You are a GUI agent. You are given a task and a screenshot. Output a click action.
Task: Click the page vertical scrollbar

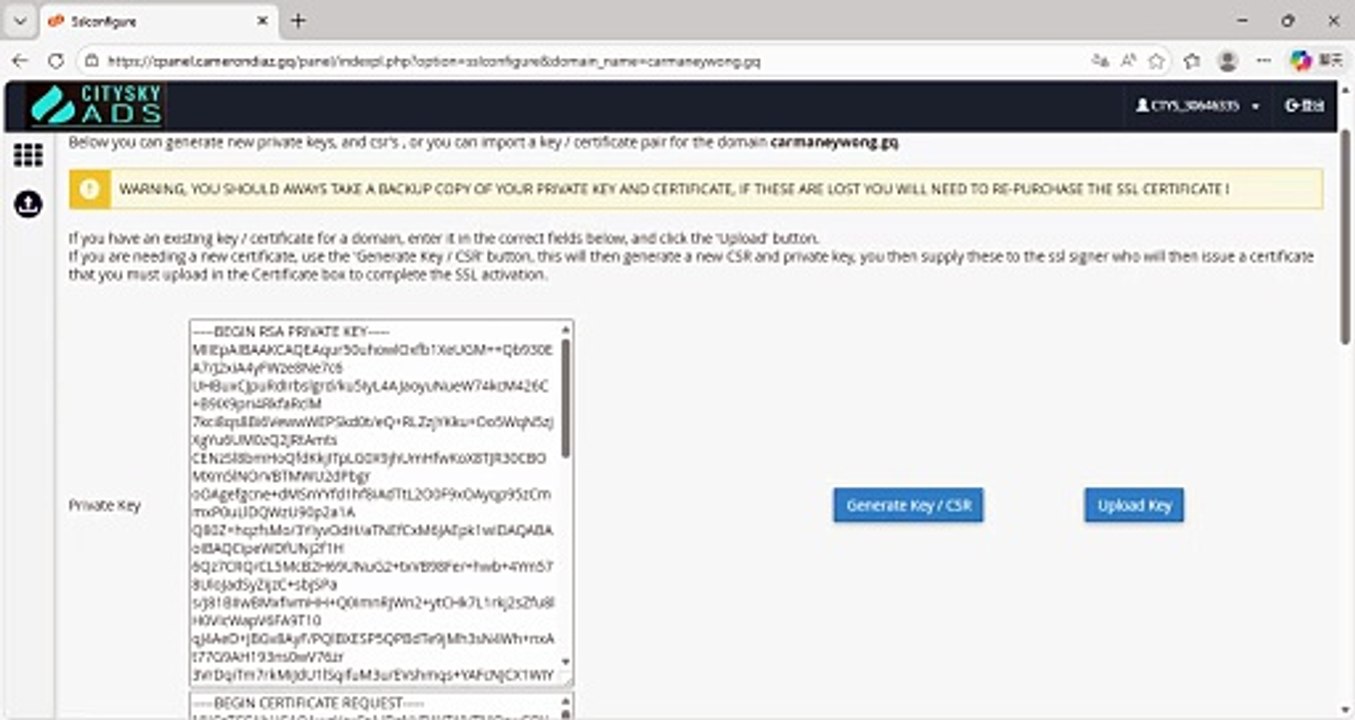(1345, 237)
